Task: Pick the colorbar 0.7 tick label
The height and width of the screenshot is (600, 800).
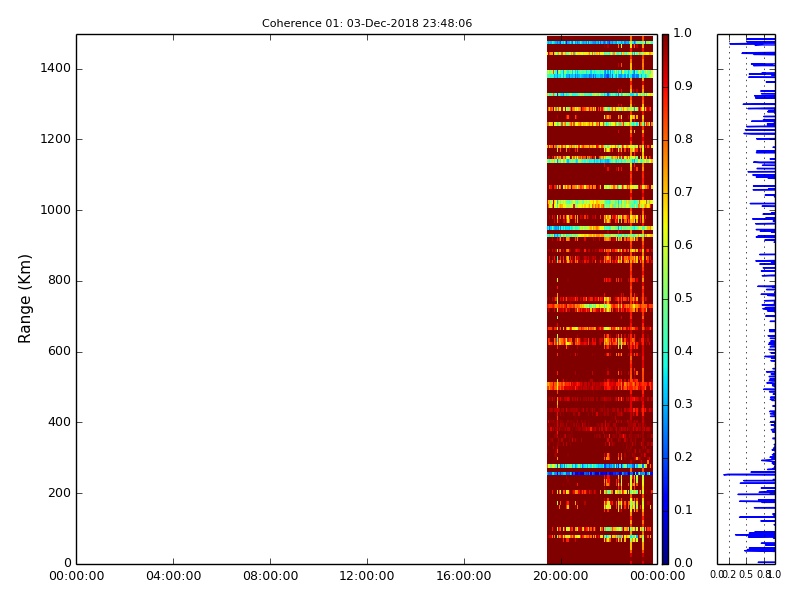Action: pyautogui.click(x=683, y=192)
